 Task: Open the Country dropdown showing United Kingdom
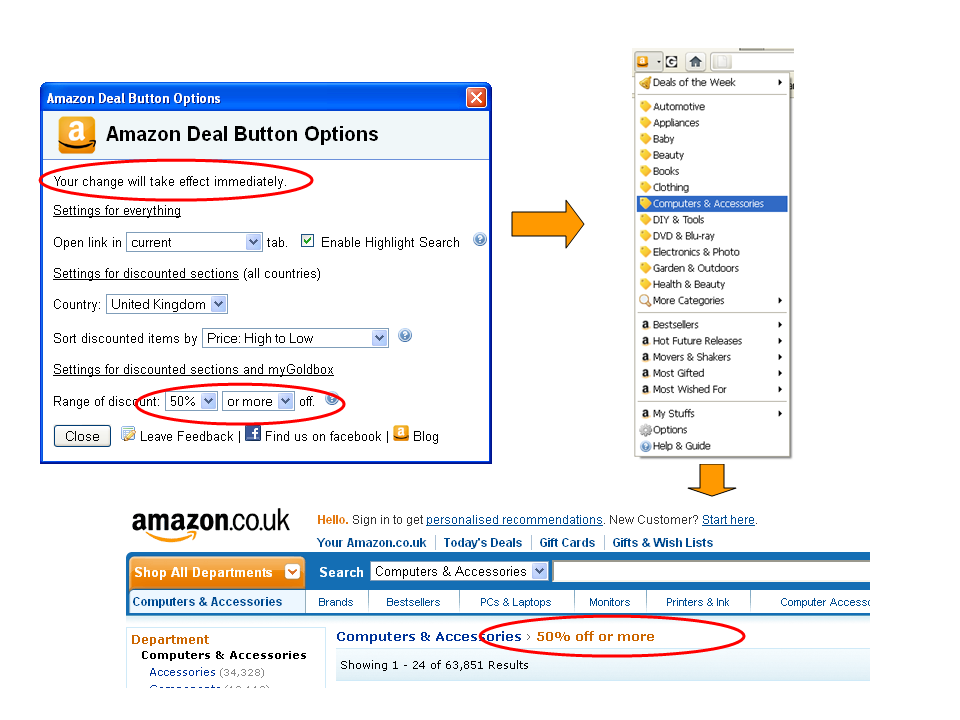(x=167, y=304)
